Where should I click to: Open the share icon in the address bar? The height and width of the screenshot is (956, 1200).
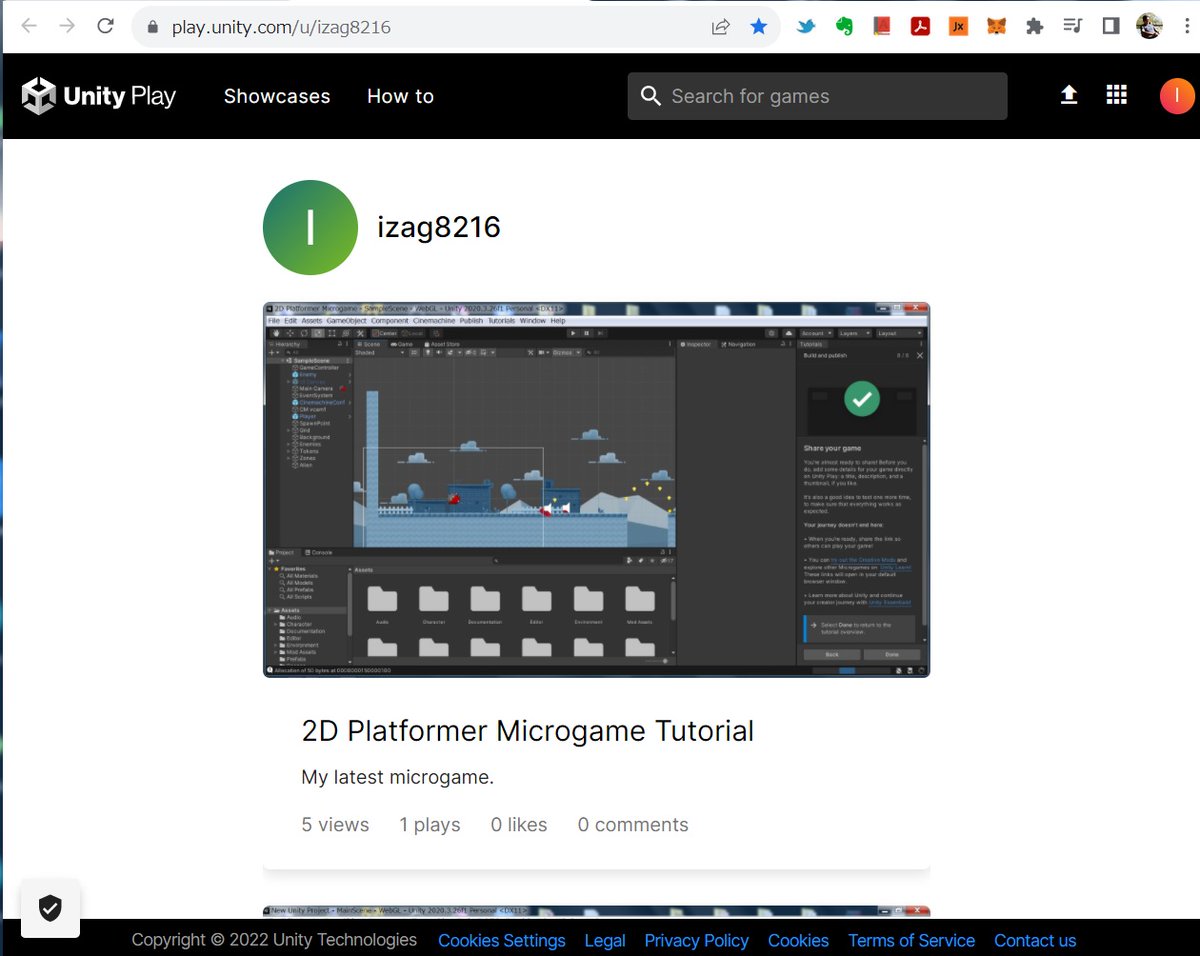click(720, 27)
